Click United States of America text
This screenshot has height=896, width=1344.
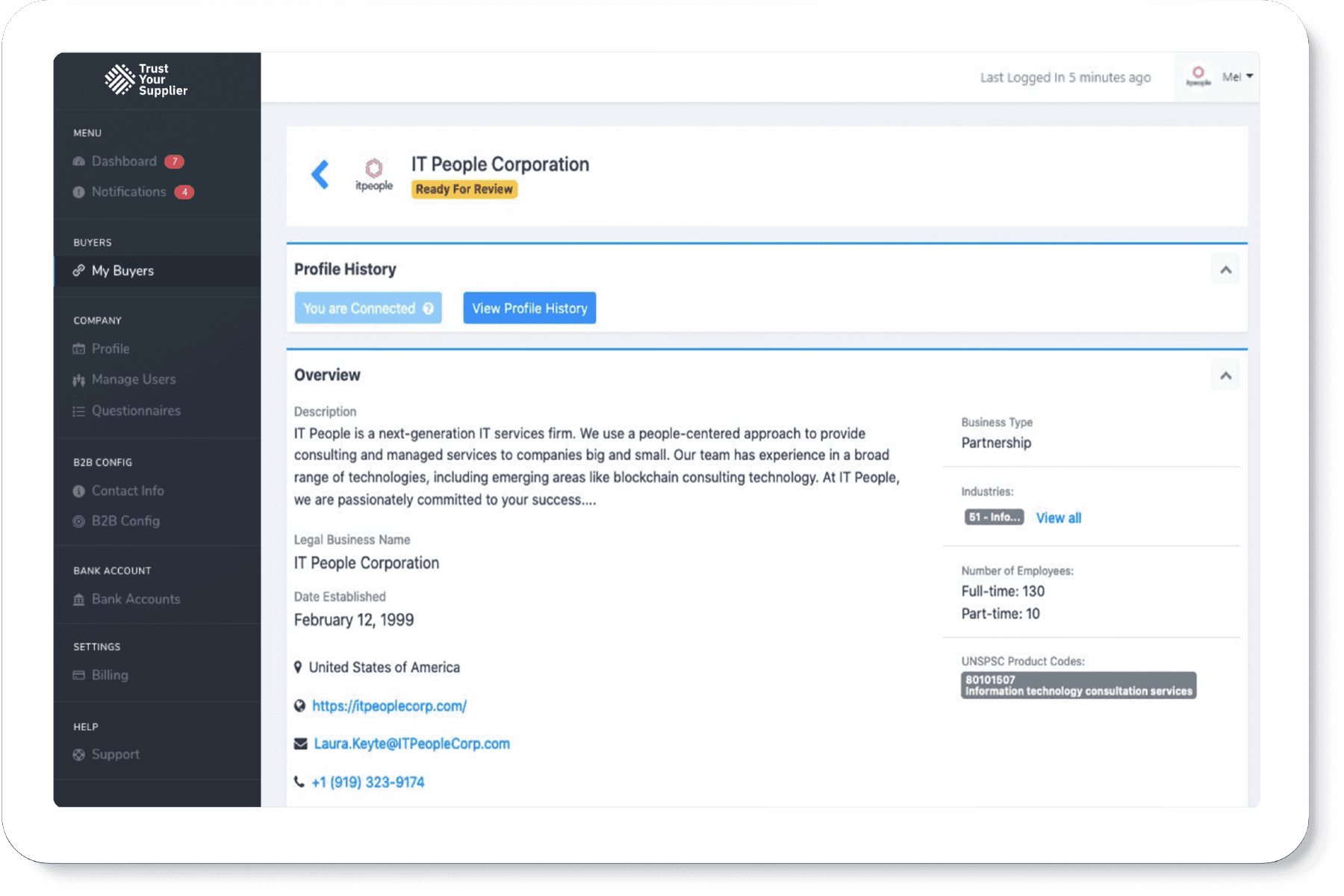point(385,668)
